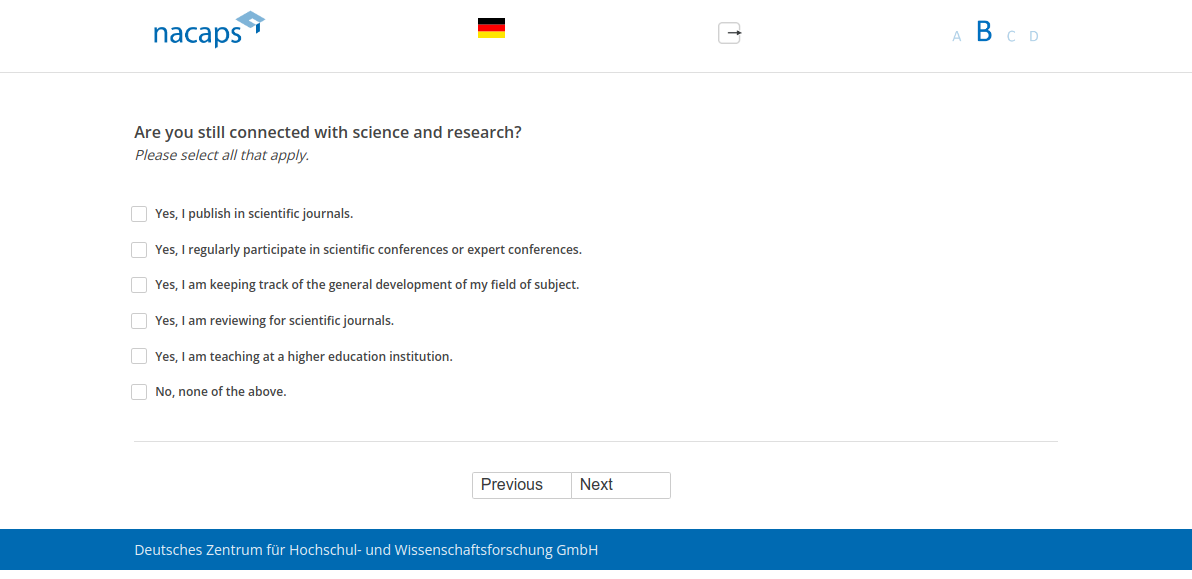Click the label text 'No, none of the above.'
The width and height of the screenshot is (1192, 579).
[x=221, y=392]
